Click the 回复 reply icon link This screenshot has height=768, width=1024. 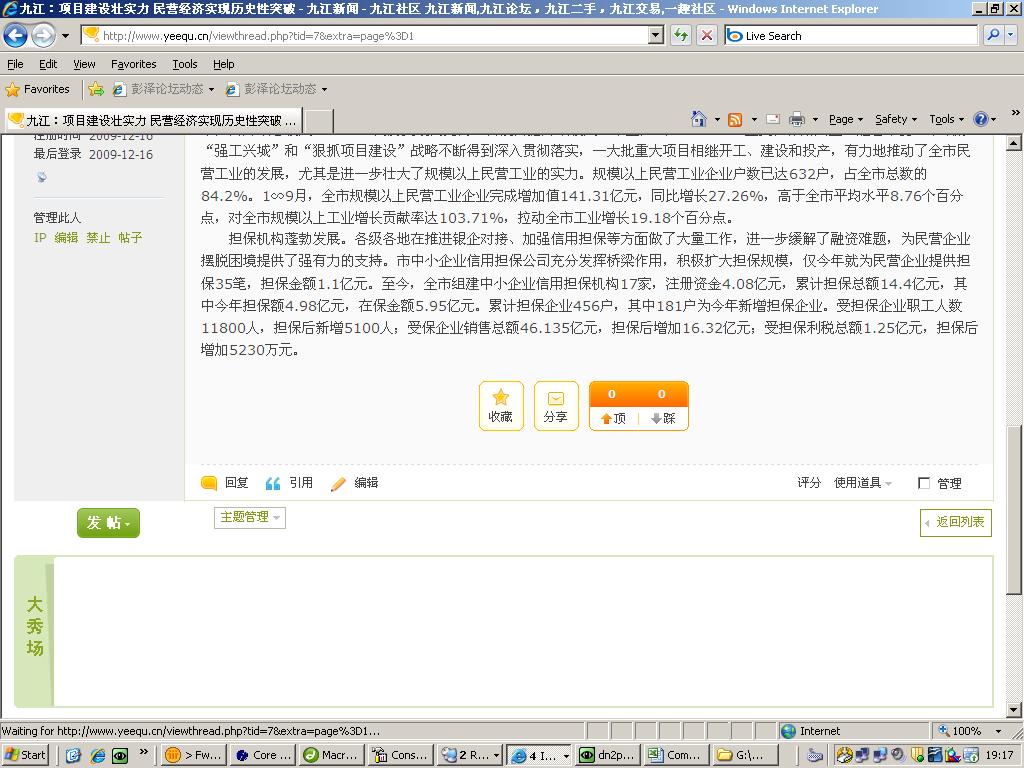click(225, 483)
